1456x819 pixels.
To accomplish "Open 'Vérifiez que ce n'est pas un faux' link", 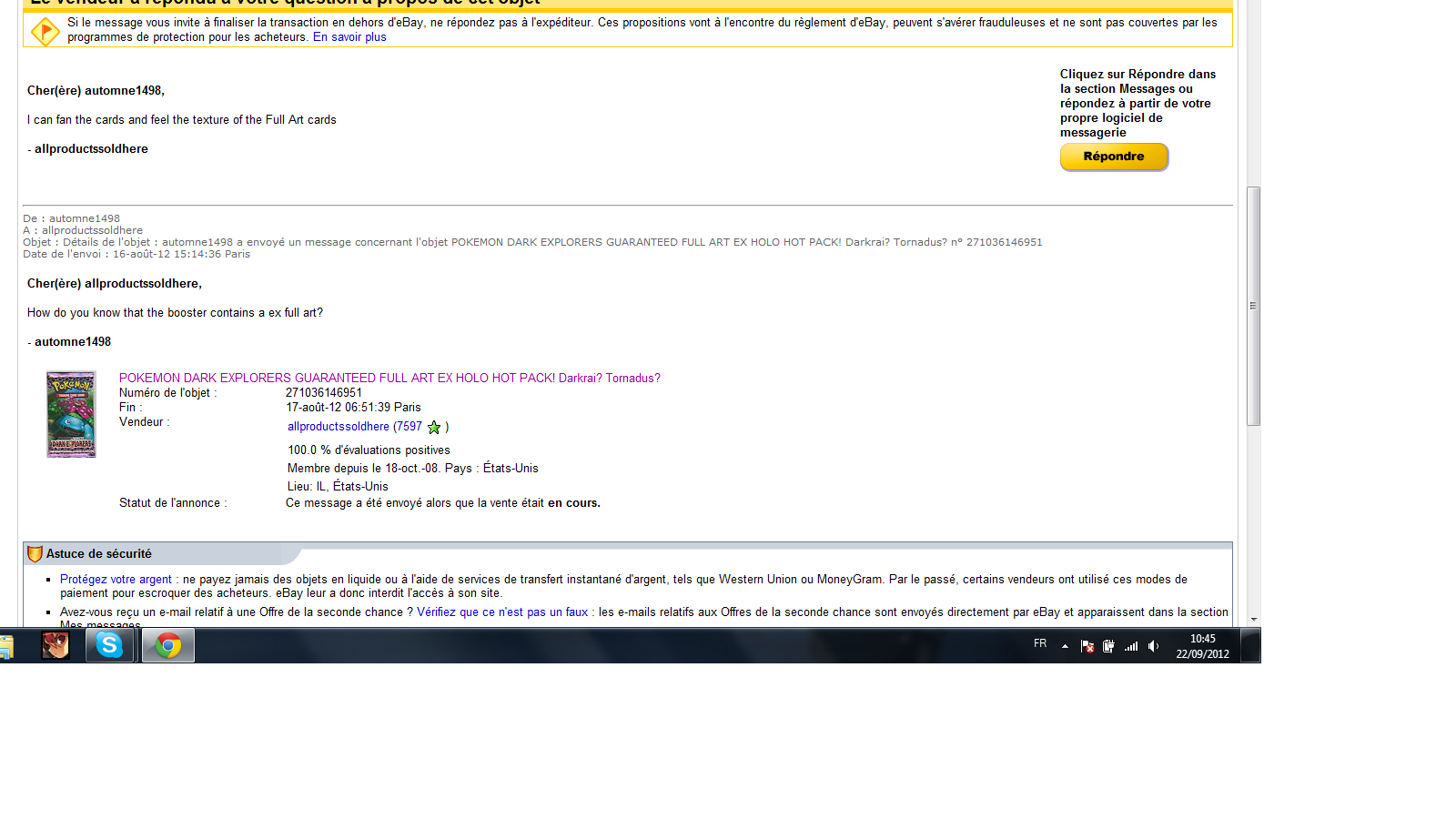I will tap(502, 612).
